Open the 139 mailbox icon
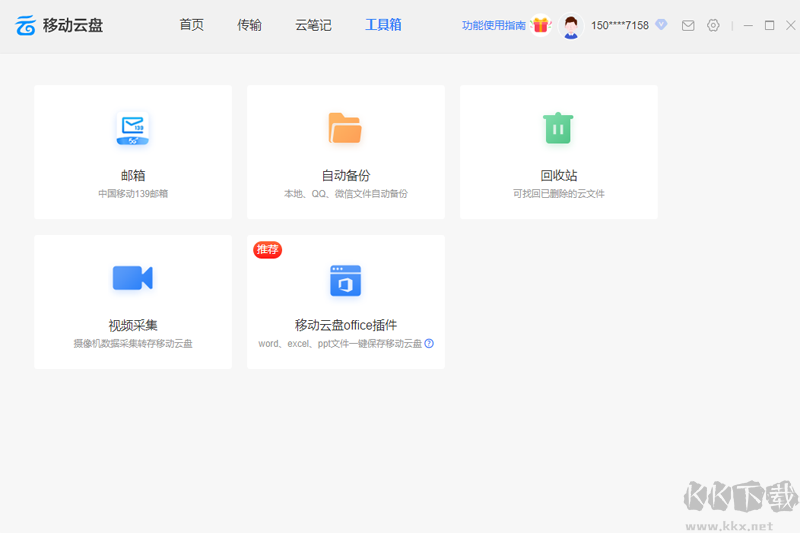Viewport: 800px width, 533px height. coord(133,129)
